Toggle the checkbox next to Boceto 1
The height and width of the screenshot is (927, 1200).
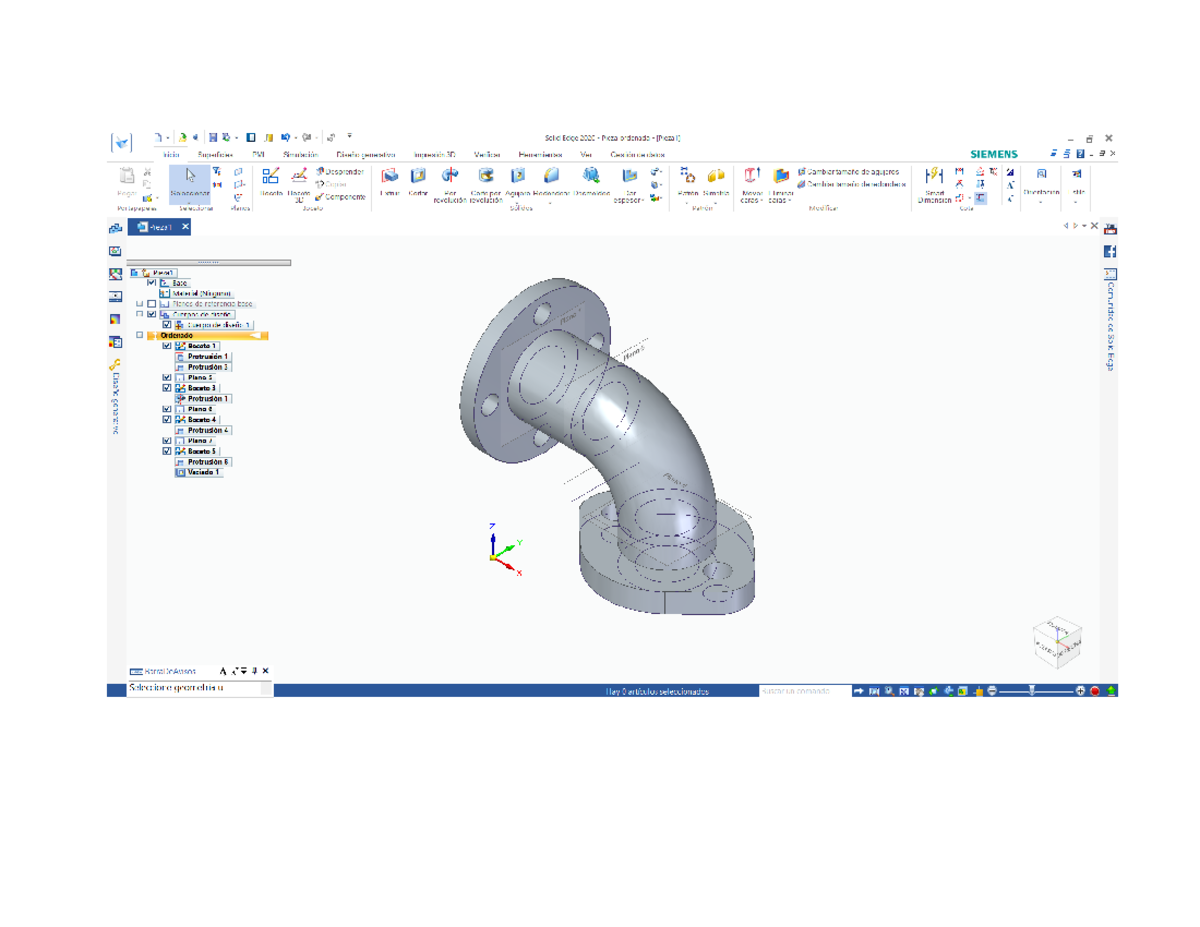pyautogui.click(x=166, y=346)
